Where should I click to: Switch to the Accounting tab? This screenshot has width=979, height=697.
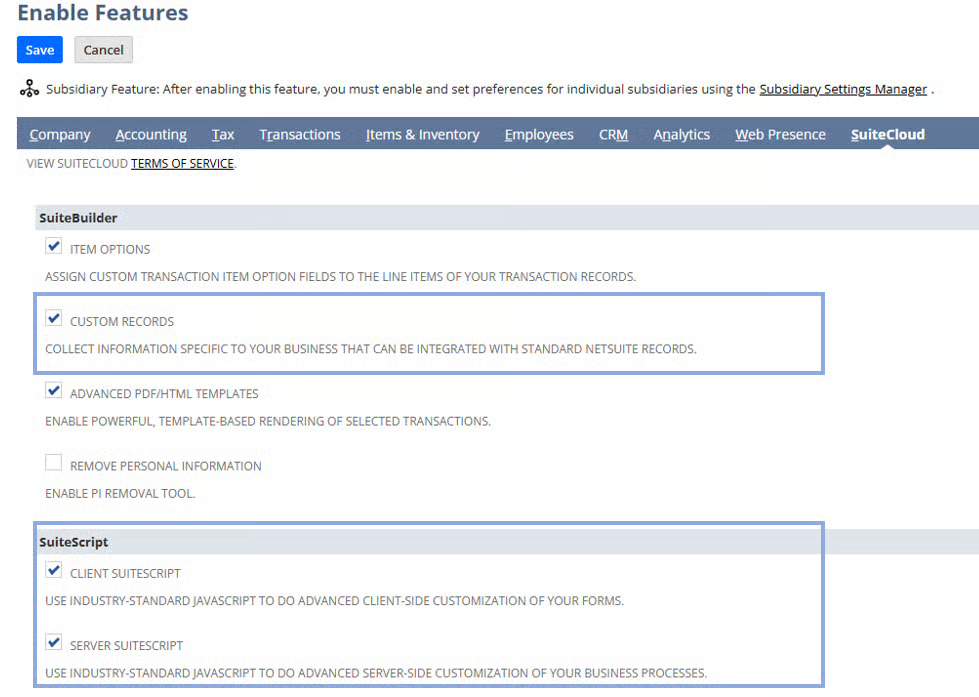[151, 134]
